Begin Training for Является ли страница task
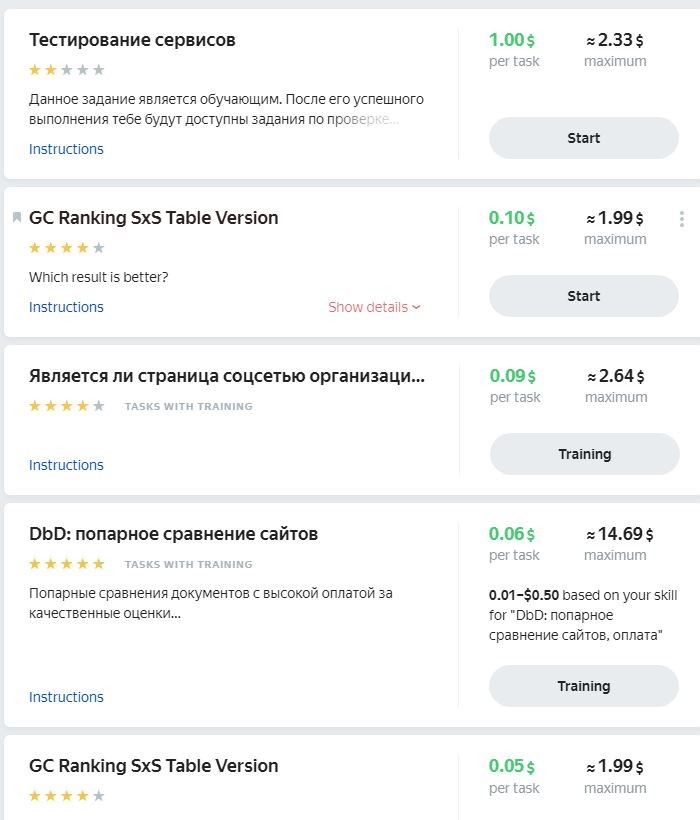 coord(584,454)
